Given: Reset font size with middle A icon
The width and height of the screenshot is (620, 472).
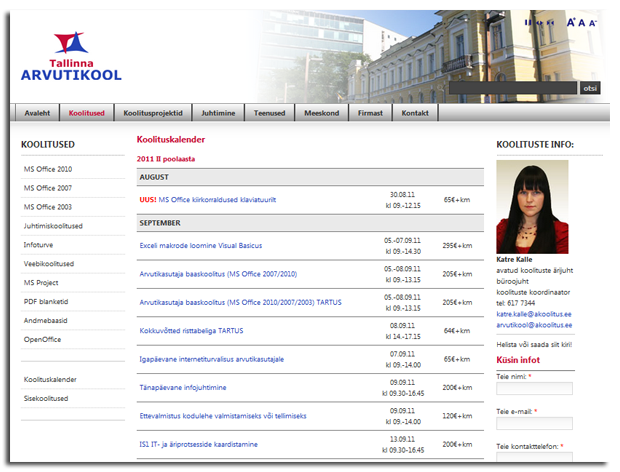Looking at the screenshot, I should tap(582, 22).
